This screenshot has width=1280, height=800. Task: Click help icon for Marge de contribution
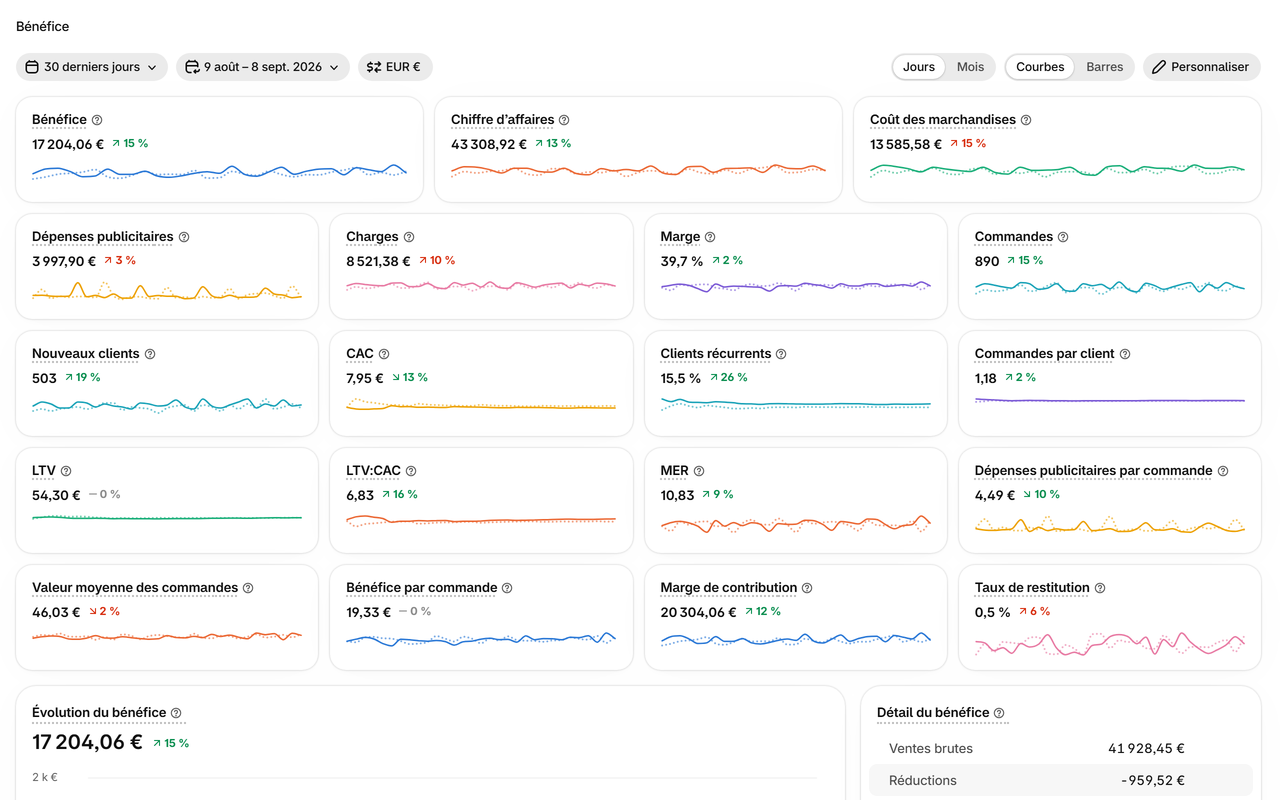click(x=807, y=588)
